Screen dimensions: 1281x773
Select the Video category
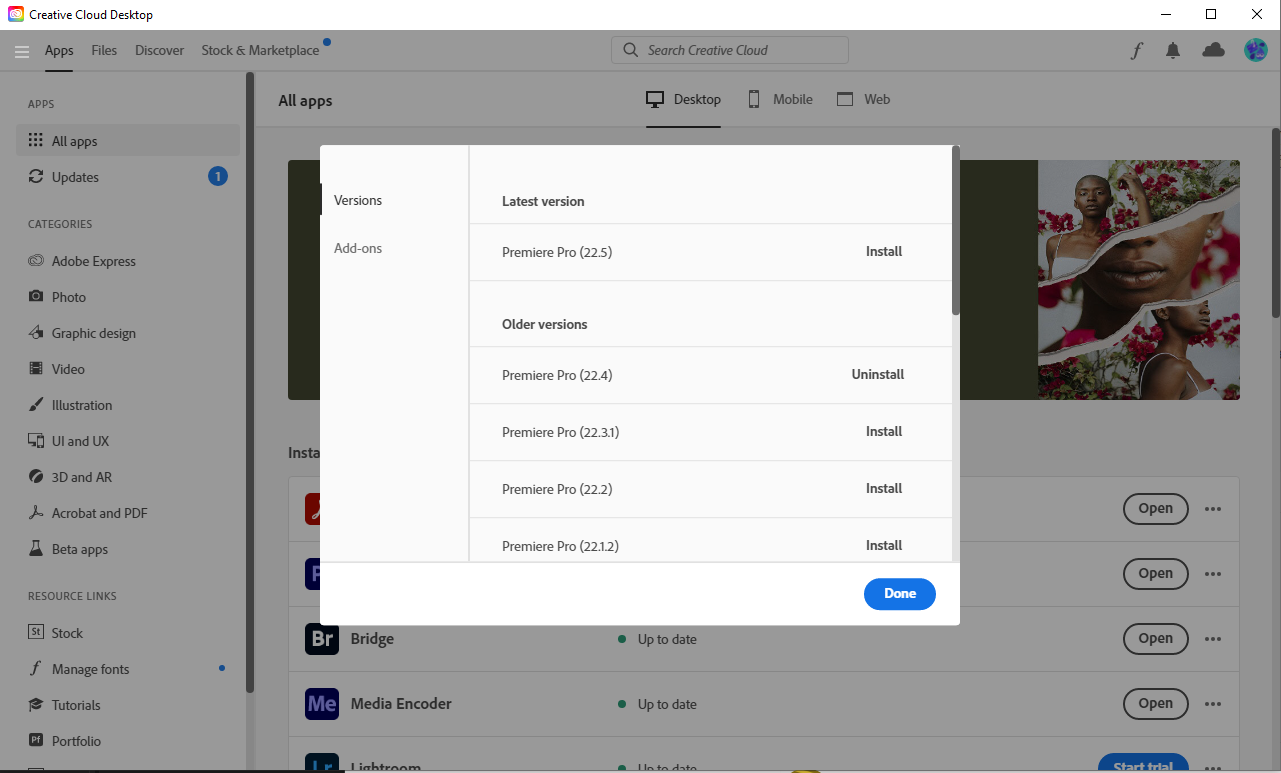point(69,368)
